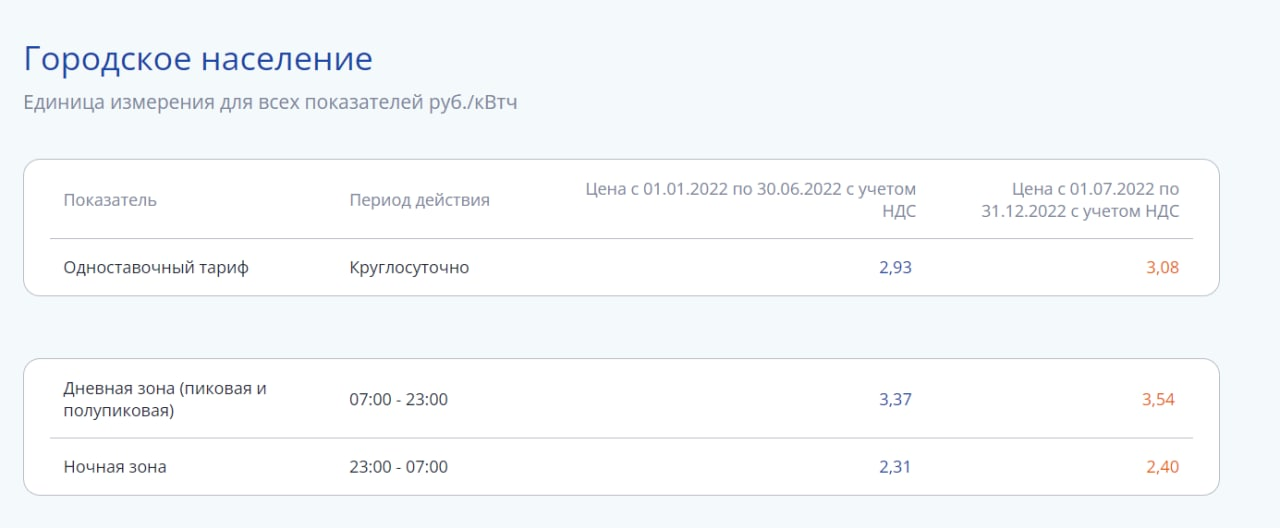Click the orange price value 2,40
This screenshot has width=1280, height=528.
pos(1162,467)
